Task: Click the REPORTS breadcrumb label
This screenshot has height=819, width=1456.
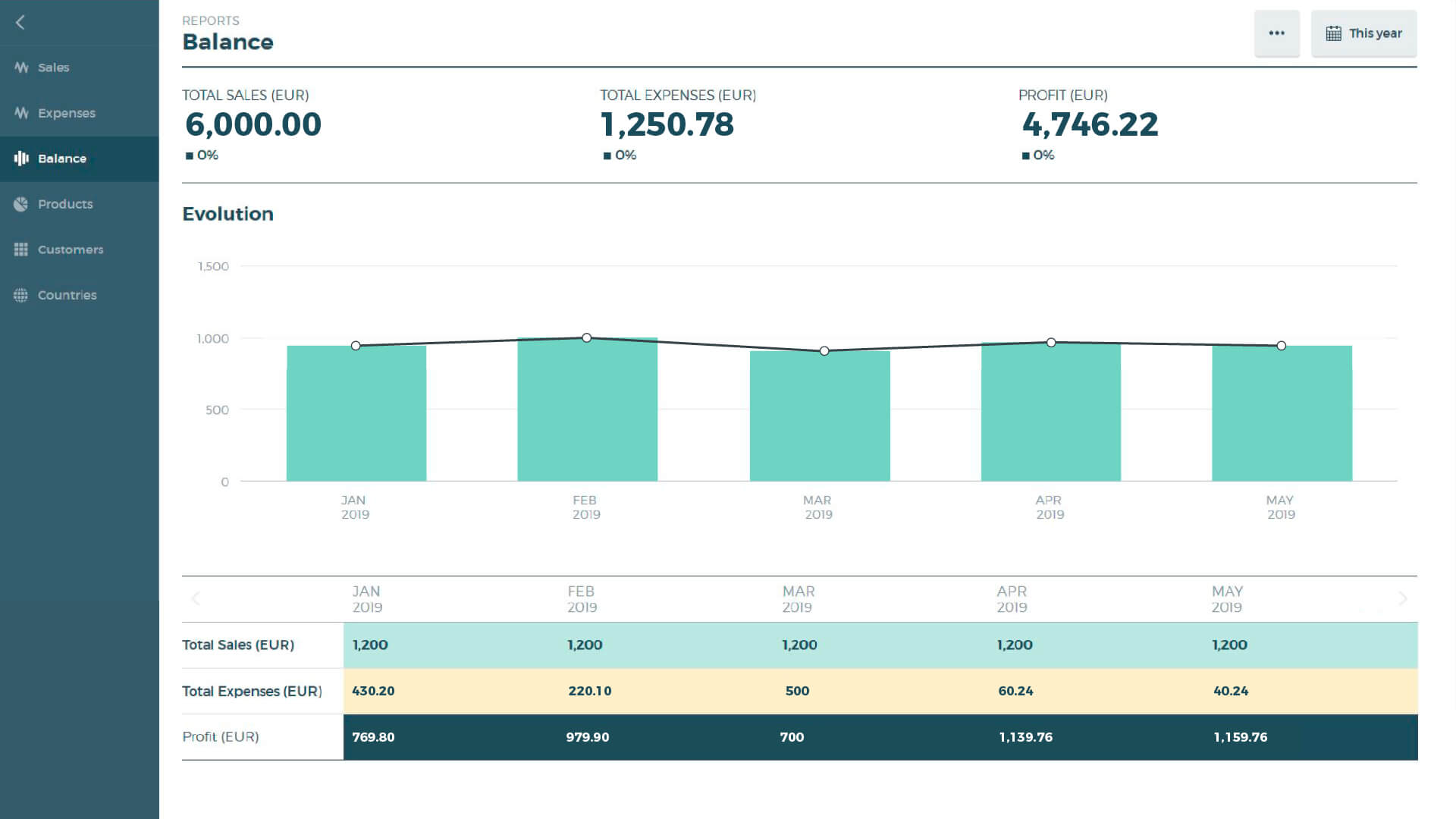Action: [211, 20]
